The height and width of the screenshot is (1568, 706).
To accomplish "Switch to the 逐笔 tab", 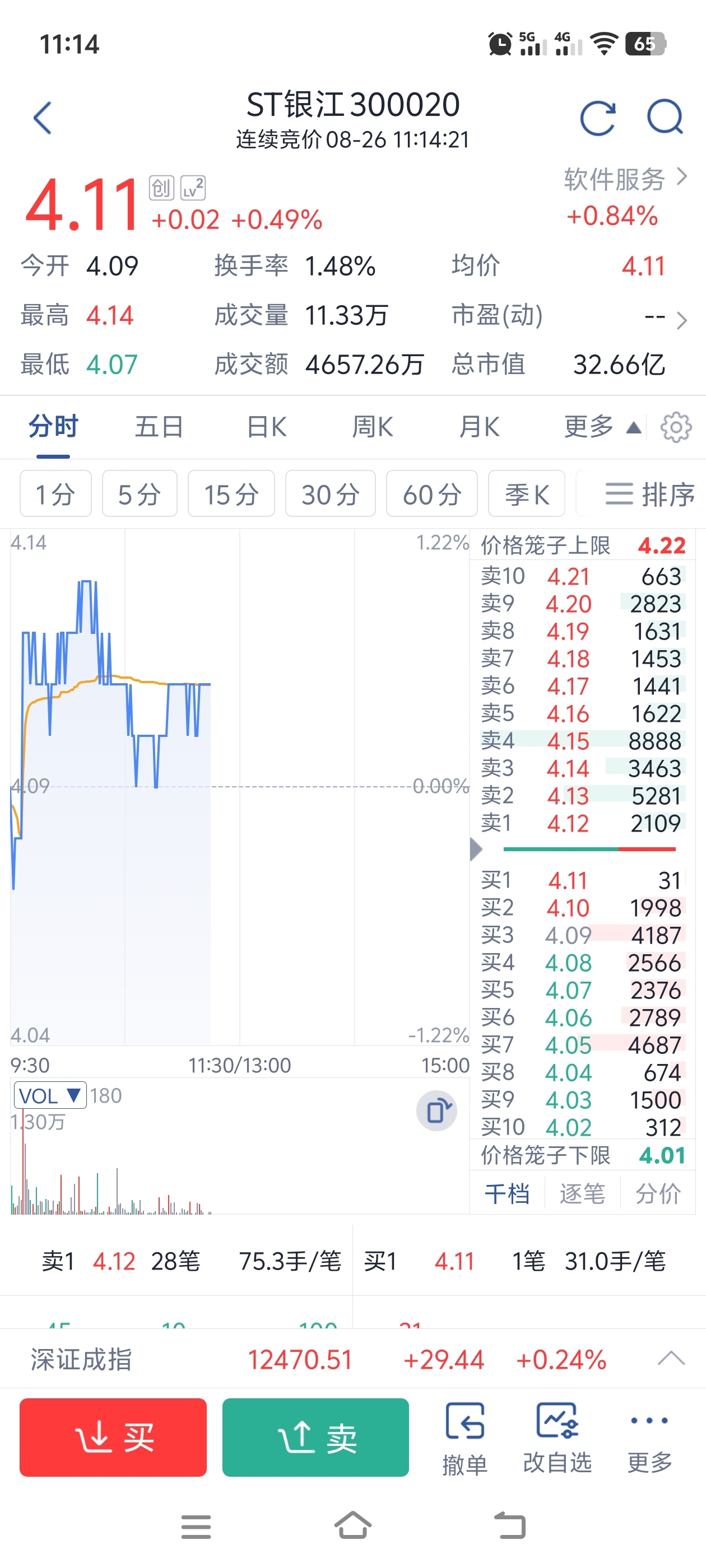I will tap(582, 1194).
